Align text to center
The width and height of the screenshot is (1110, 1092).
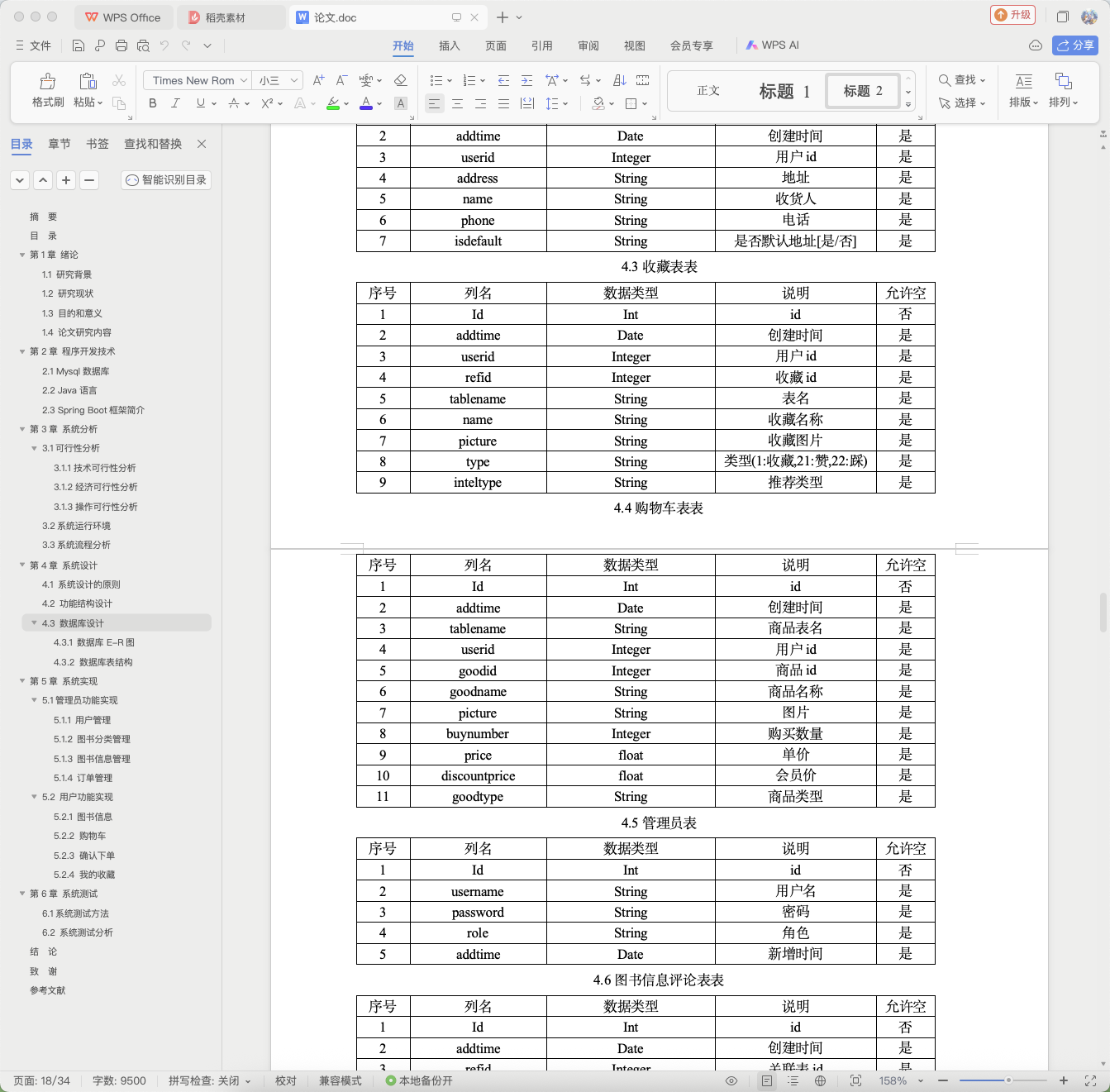457,103
